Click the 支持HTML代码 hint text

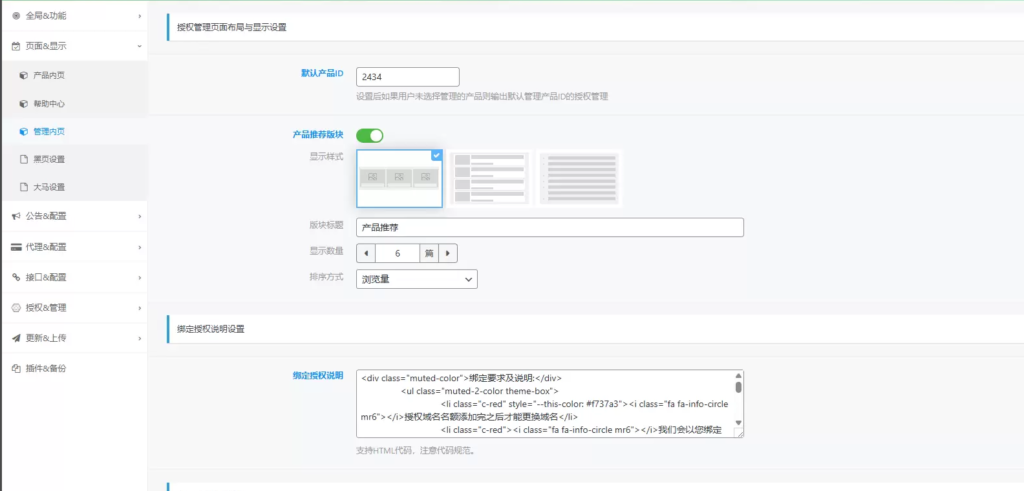[415, 451]
